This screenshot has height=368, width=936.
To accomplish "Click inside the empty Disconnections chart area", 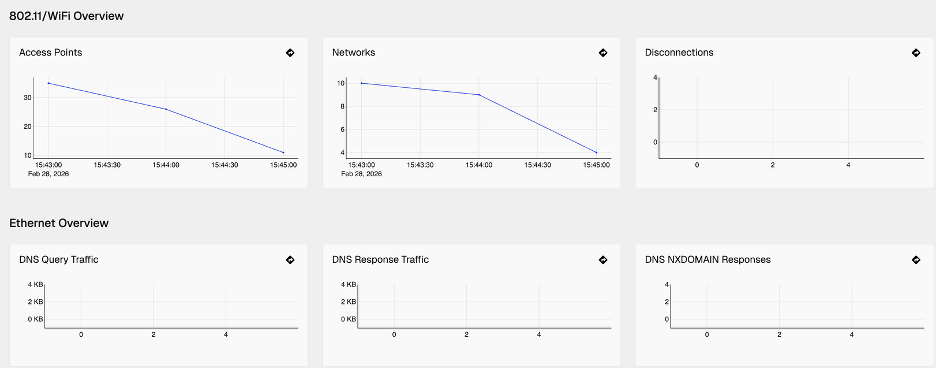I will (x=791, y=117).
